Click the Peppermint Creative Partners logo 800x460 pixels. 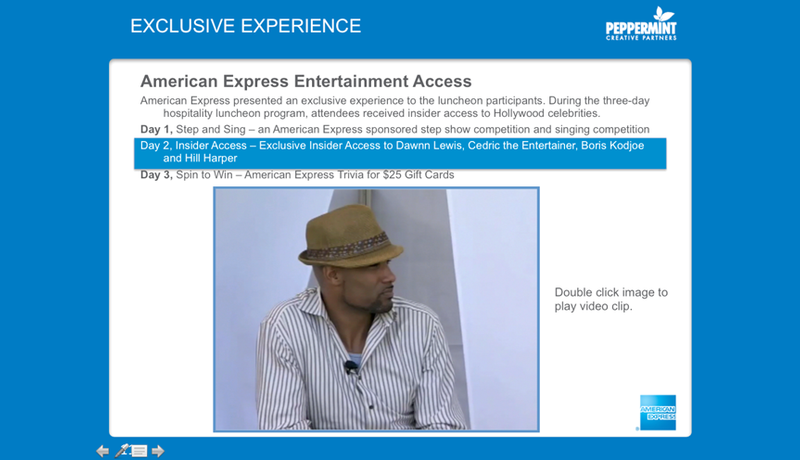point(641,24)
